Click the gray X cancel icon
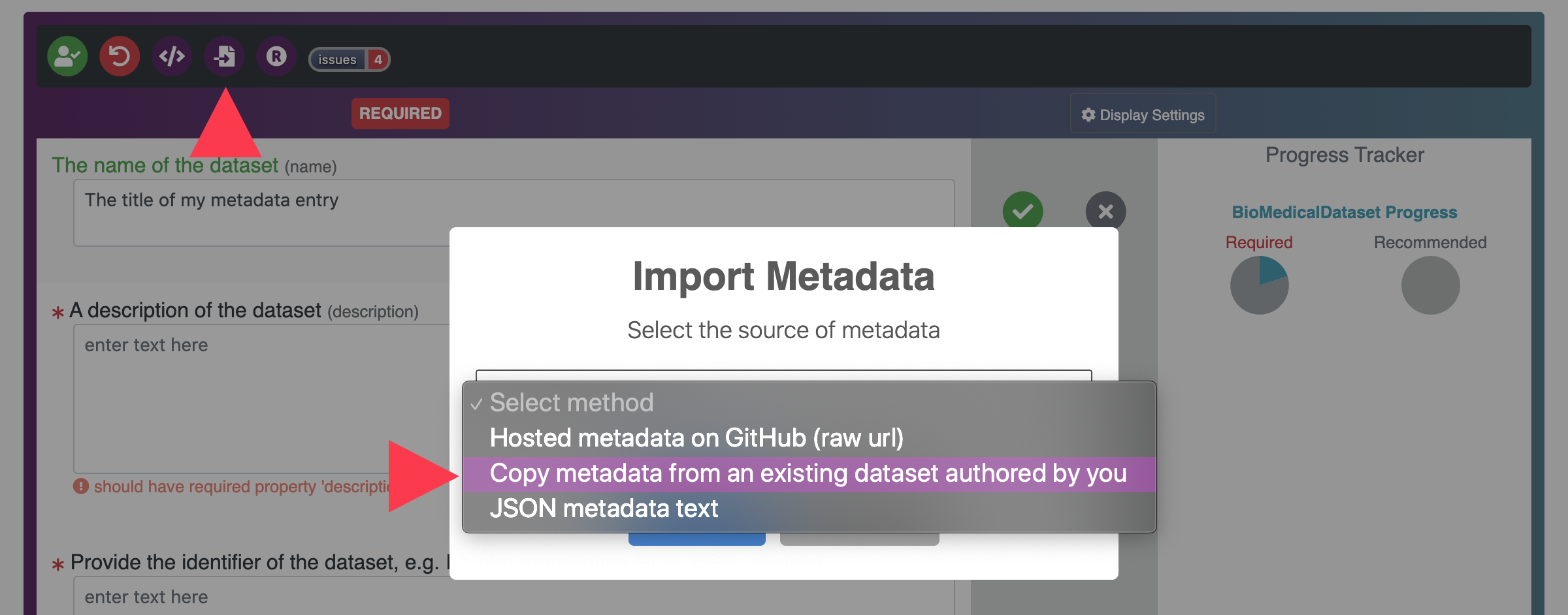 (1105, 211)
